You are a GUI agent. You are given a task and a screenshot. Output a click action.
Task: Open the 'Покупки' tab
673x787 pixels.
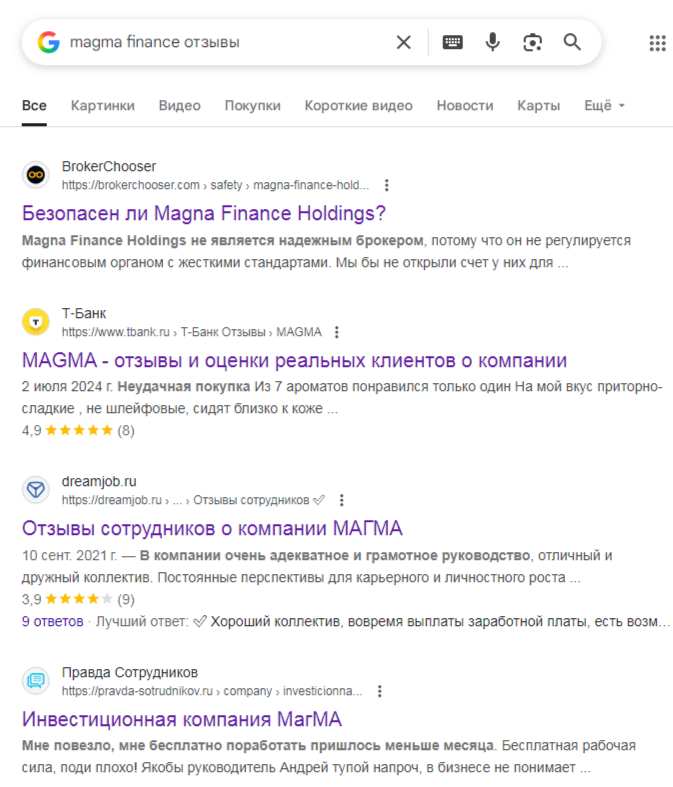[252, 105]
